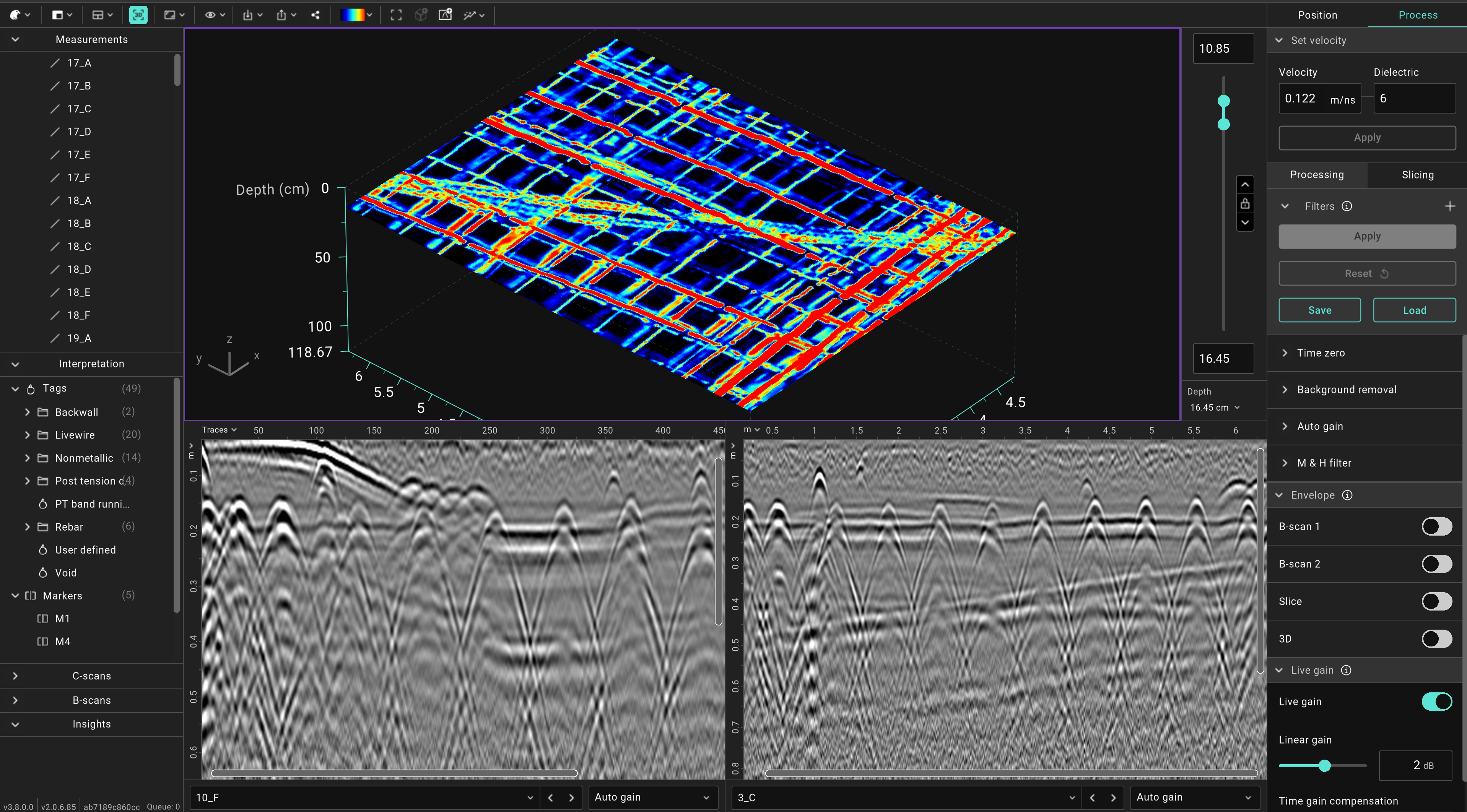The image size is (1467, 812).
Task: Expand the Rebar tag folder
Action: click(27, 527)
